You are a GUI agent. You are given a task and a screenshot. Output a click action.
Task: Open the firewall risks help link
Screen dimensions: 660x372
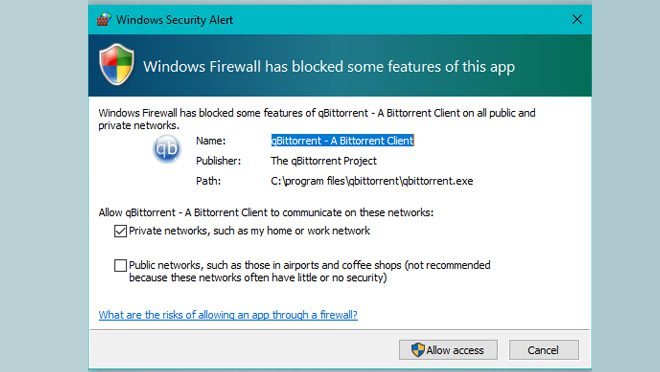[x=228, y=315]
